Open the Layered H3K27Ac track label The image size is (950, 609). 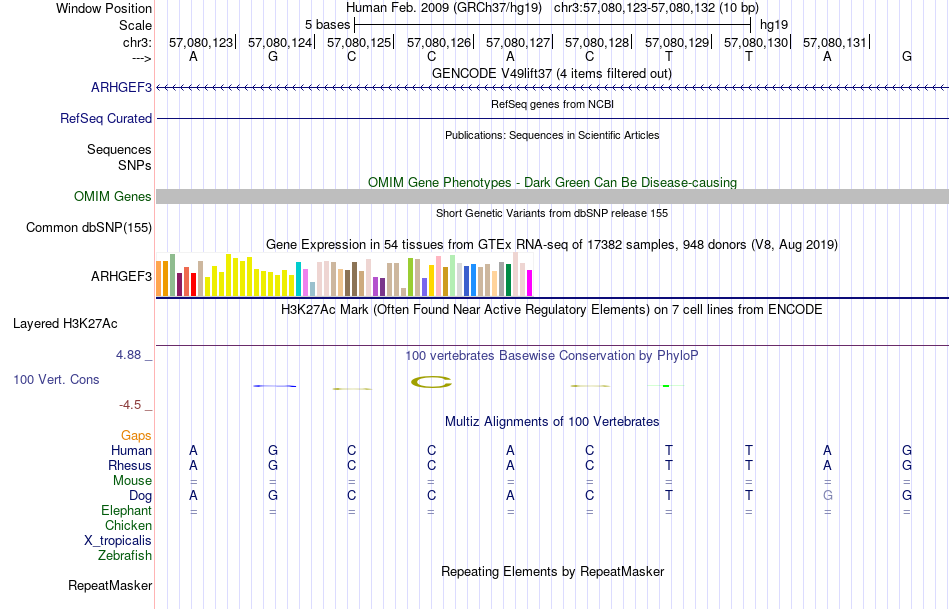(65, 324)
